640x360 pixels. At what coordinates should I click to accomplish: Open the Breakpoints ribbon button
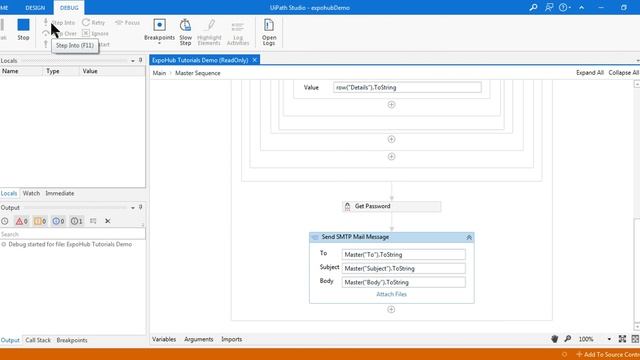click(159, 31)
